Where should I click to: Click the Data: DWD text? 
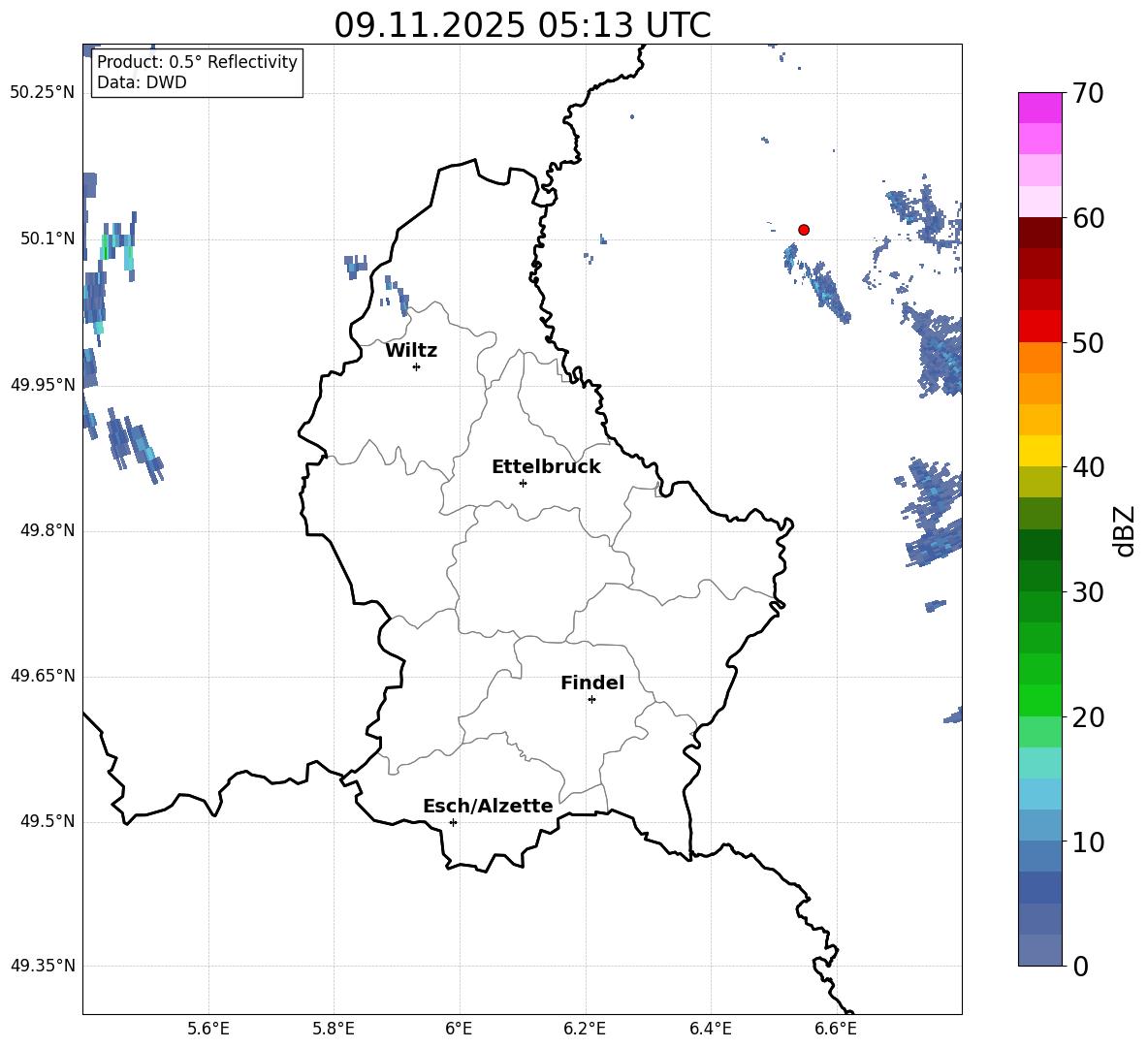point(142,82)
